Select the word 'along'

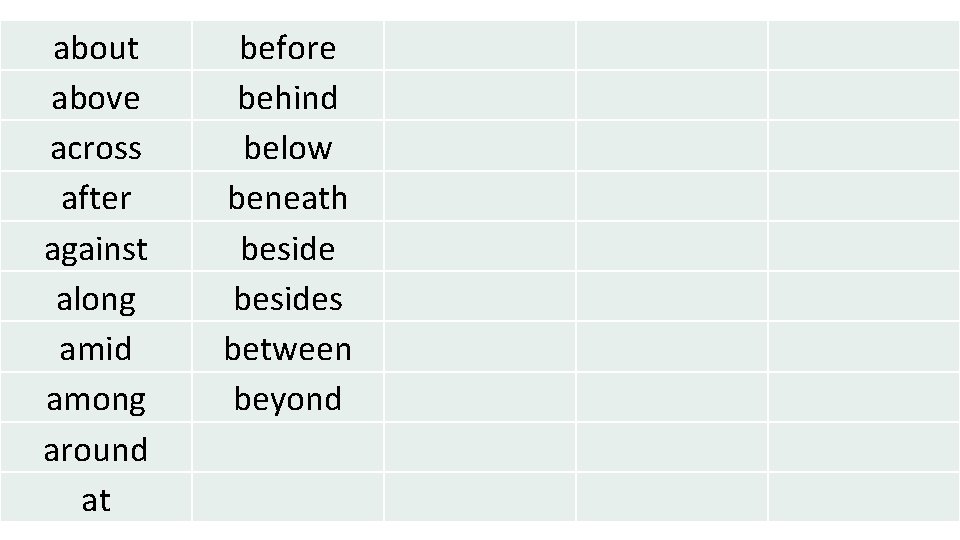click(96, 300)
